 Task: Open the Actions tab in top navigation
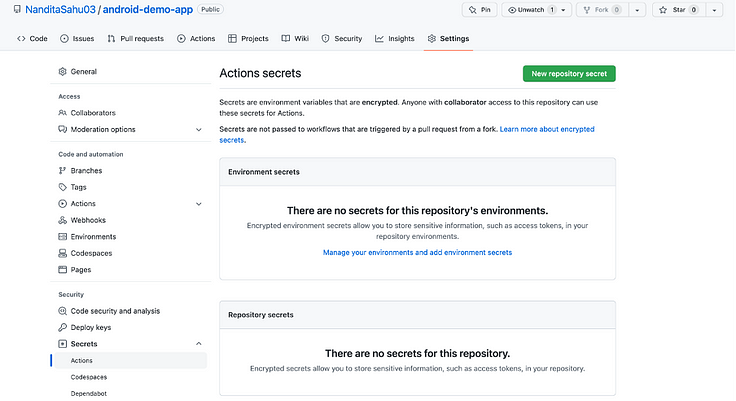[x=196, y=39]
